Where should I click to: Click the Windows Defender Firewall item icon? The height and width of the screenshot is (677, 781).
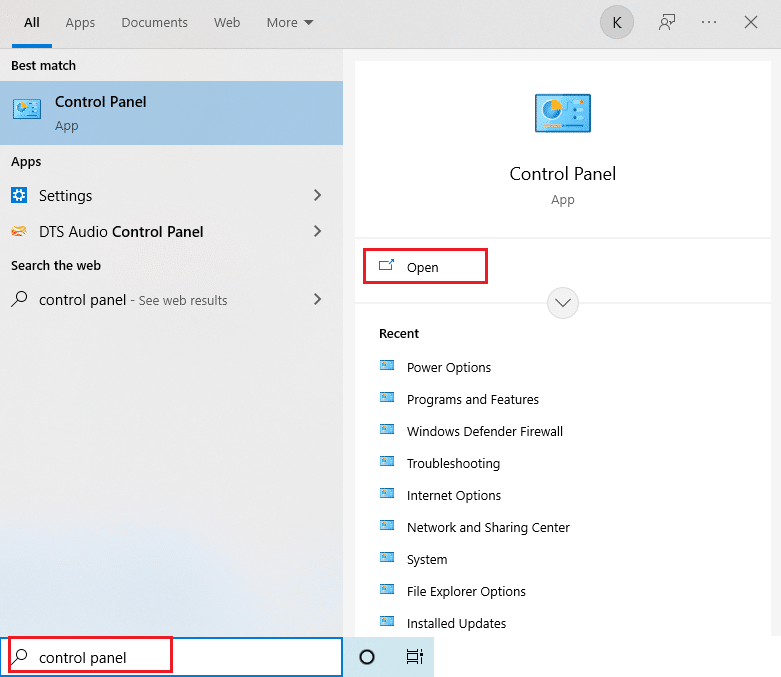(387, 429)
